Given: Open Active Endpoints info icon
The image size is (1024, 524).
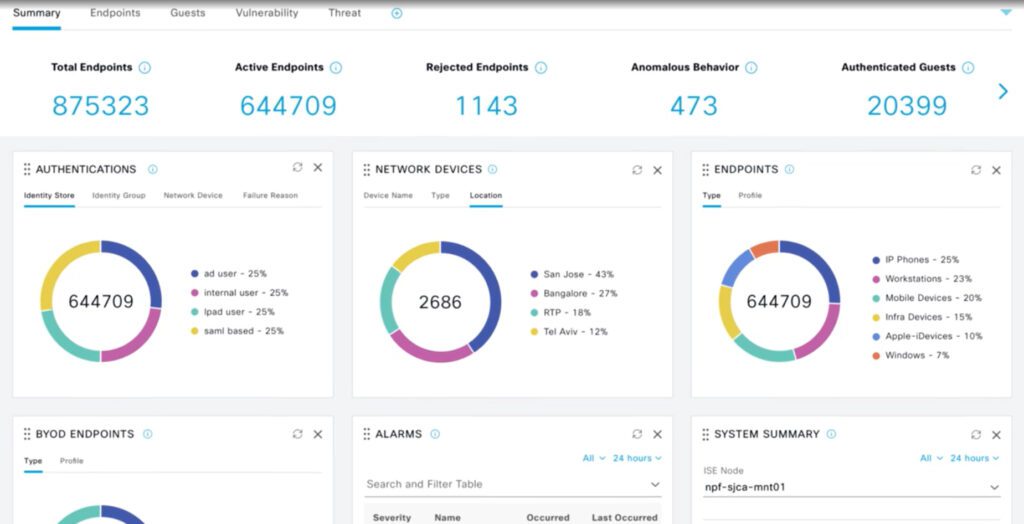Looking at the screenshot, I should coord(336,67).
